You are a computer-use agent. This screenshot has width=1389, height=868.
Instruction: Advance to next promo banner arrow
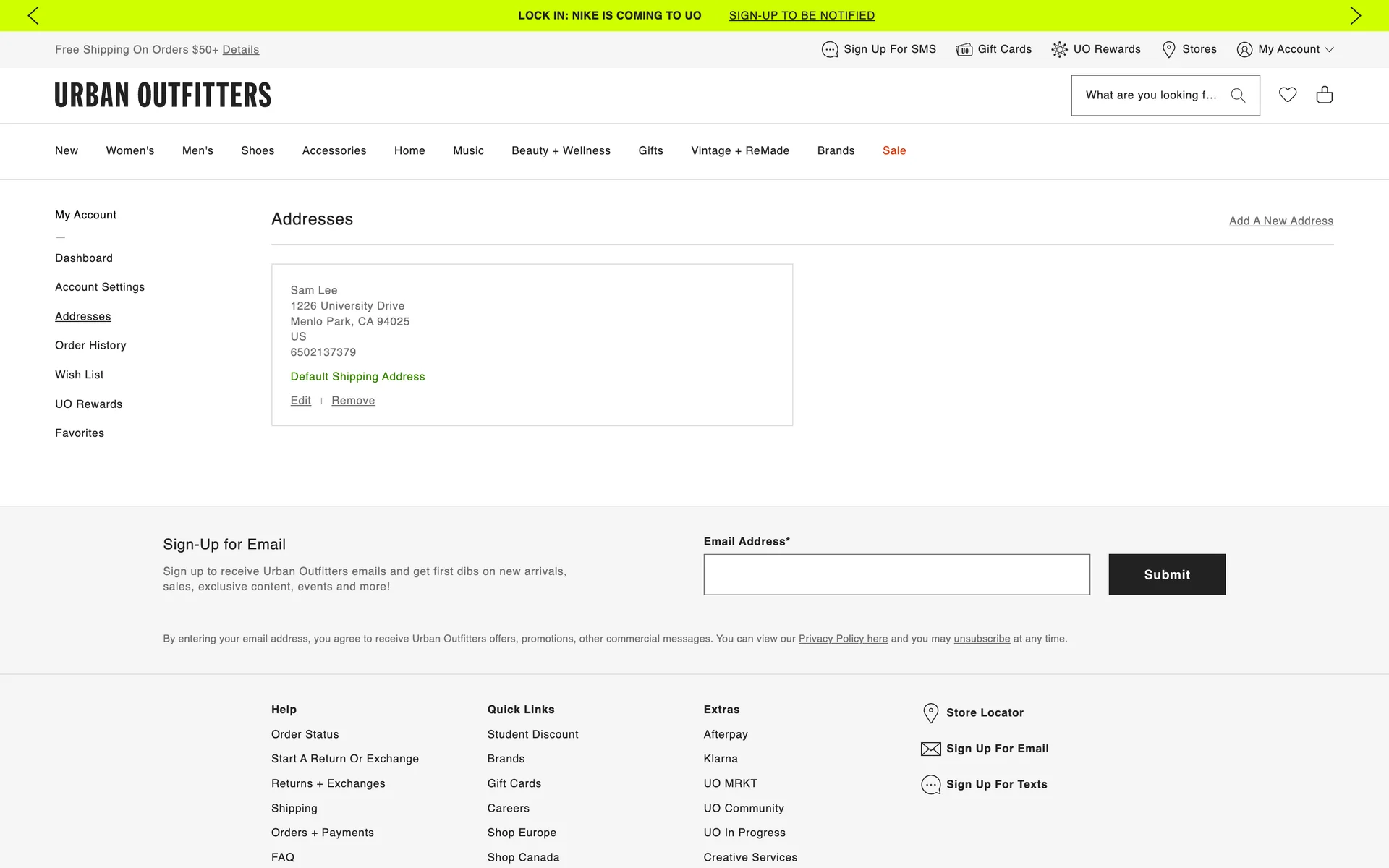[1355, 15]
